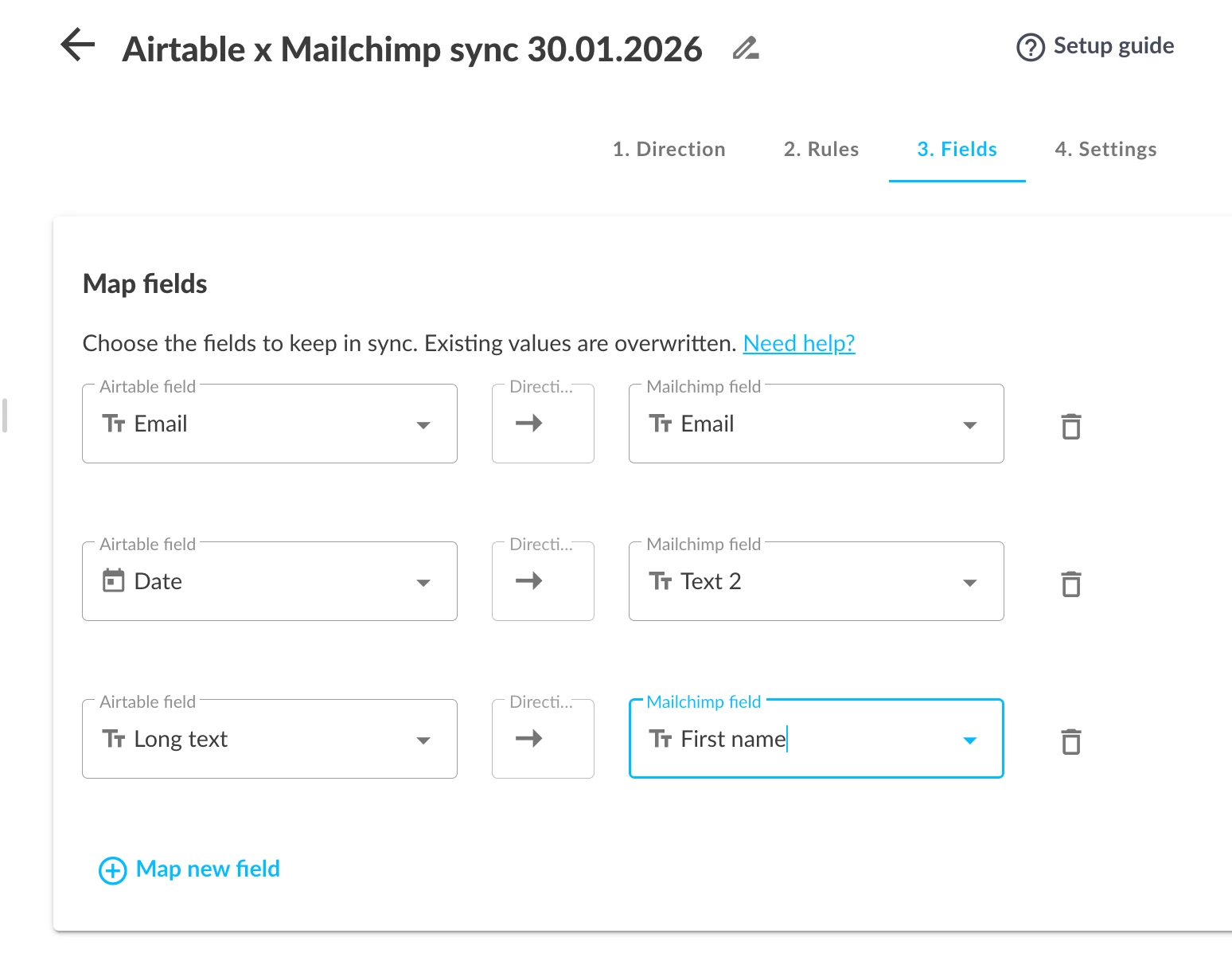Screen dimensions: 1232x957
Task: Go to the 4. Settings tab
Action: pyautogui.click(x=1105, y=149)
